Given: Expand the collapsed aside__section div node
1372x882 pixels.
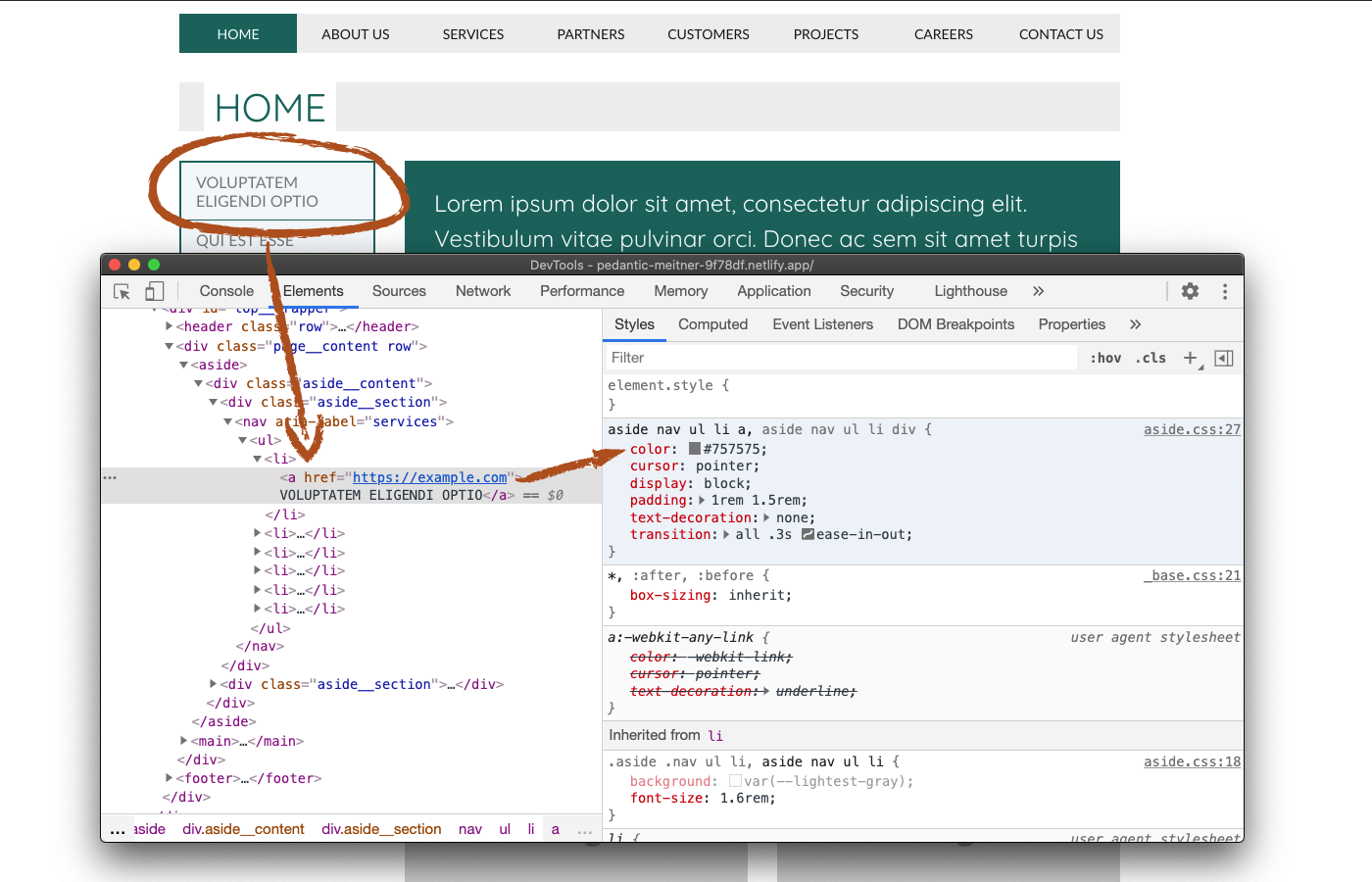Looking at the screenshot, I should [214, 684].
